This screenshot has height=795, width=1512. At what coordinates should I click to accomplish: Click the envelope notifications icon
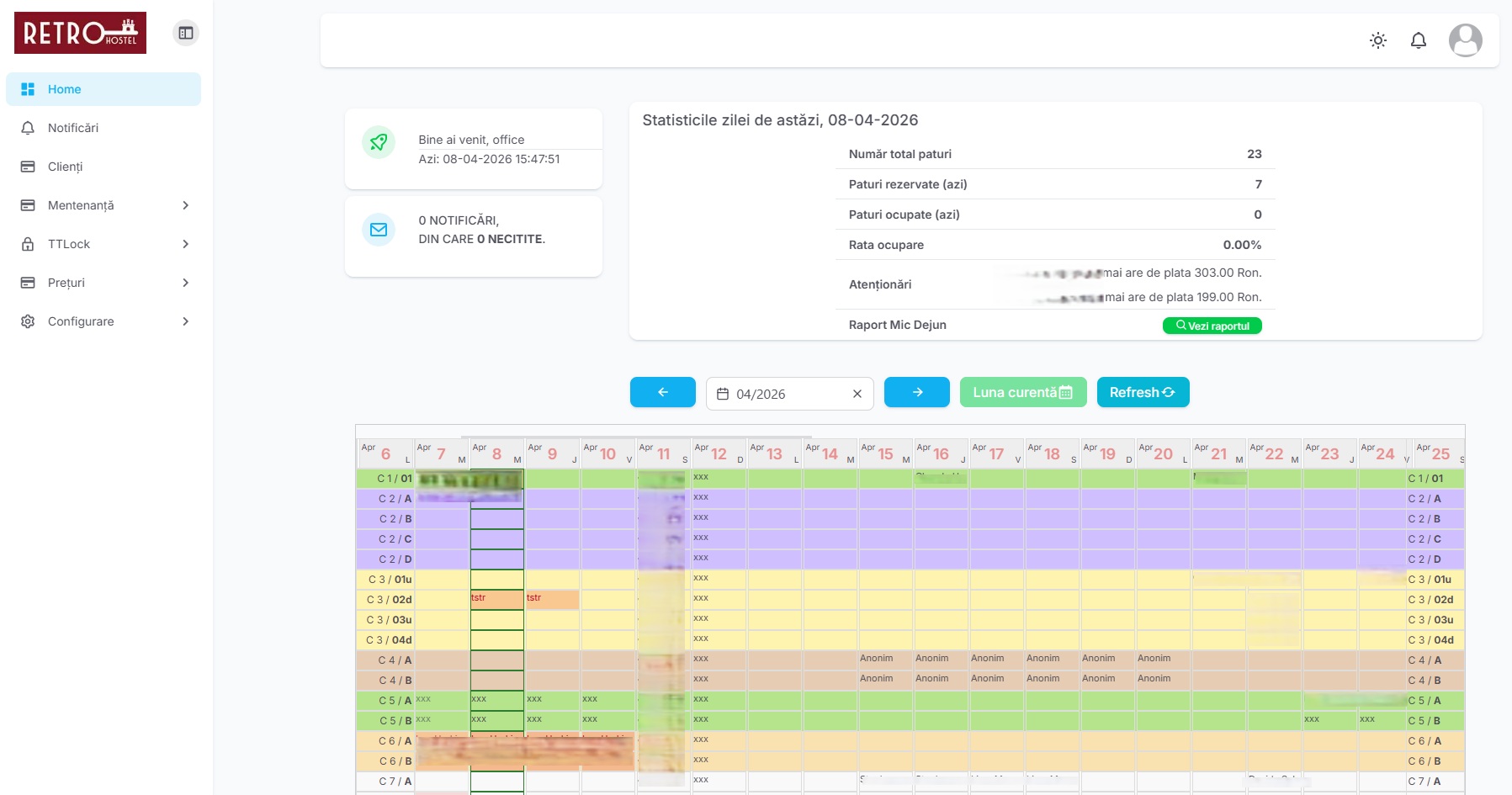point(379,230)
